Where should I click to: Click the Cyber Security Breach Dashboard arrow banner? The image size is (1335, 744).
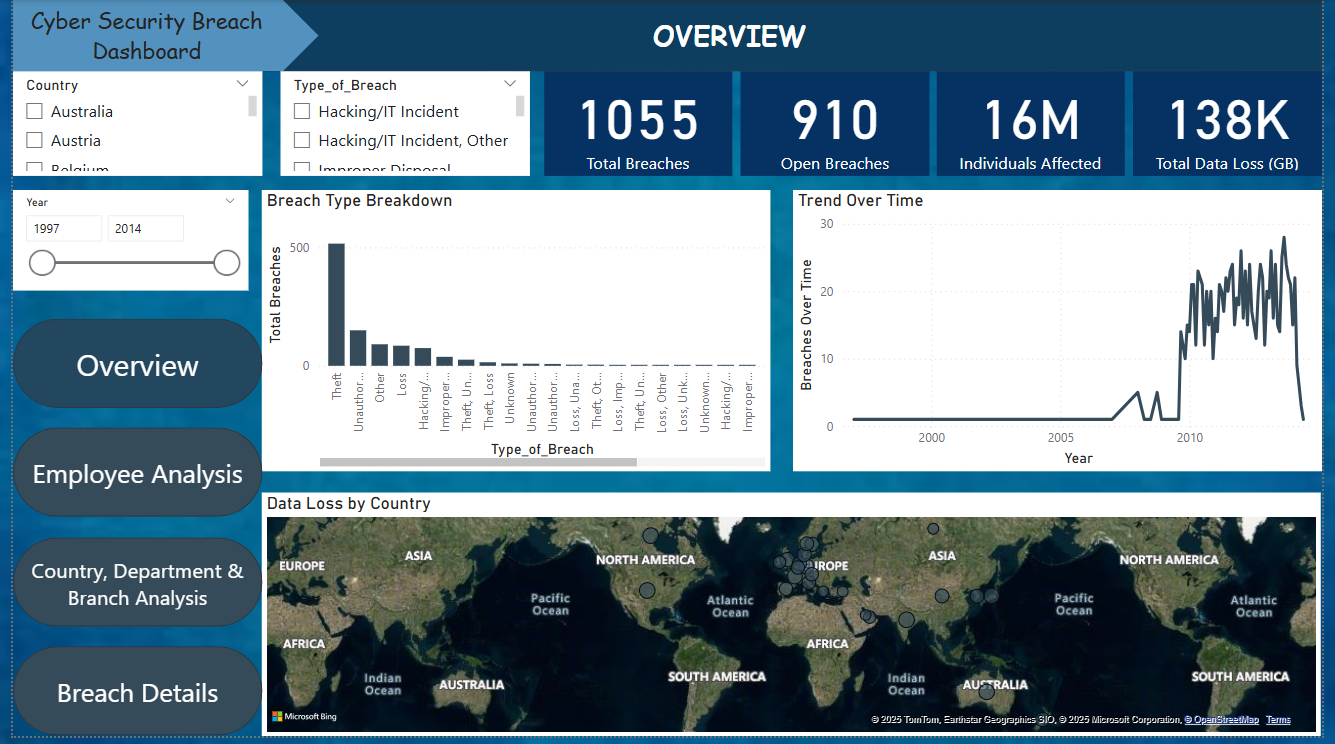160,36
